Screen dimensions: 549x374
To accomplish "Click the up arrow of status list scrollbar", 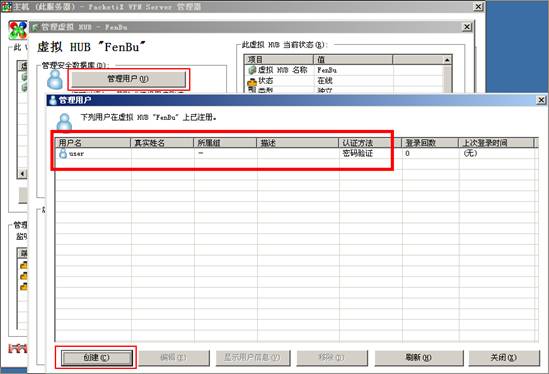I will [447, 60].
